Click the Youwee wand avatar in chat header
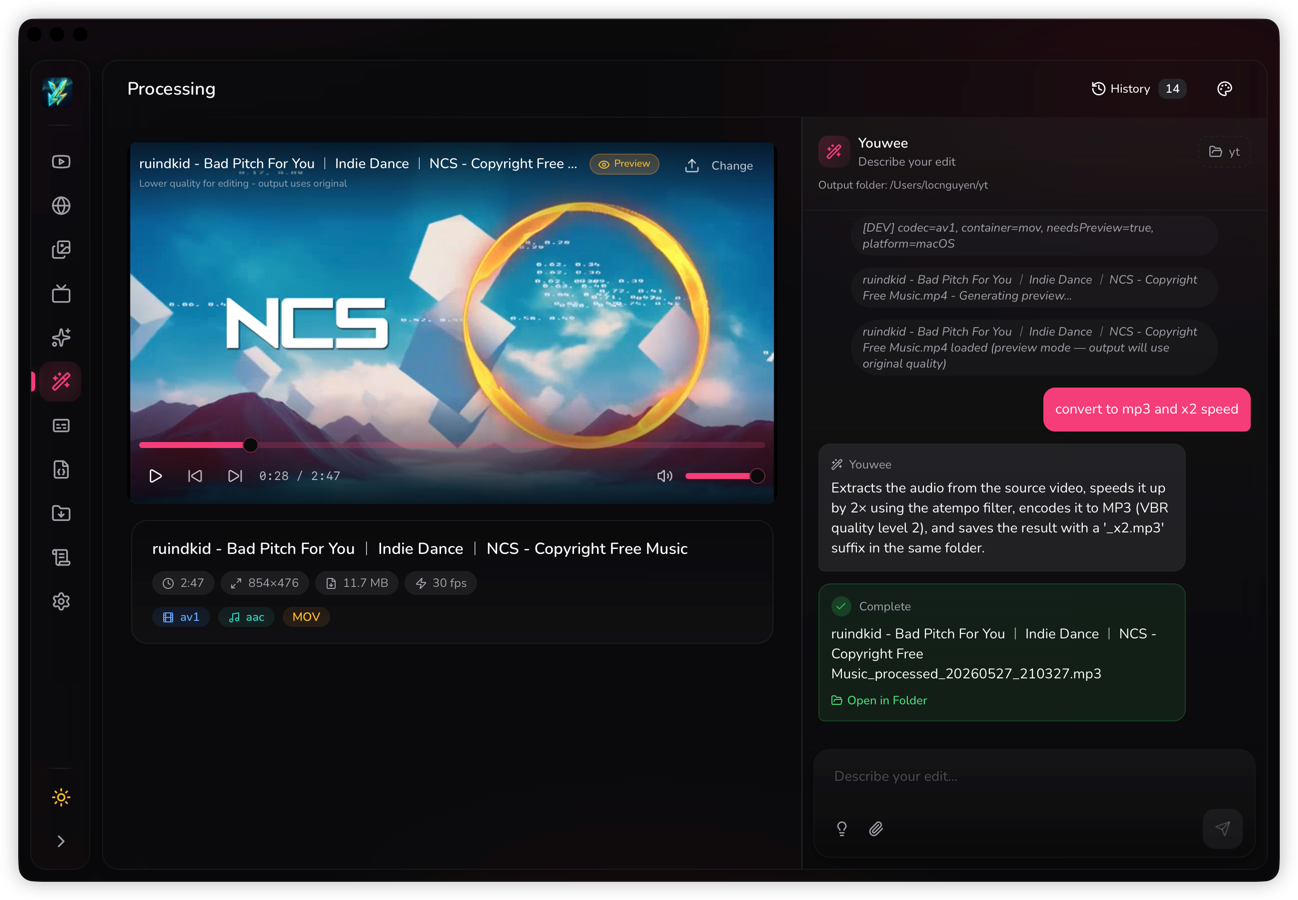The width and height of the screenshot is (1298, 900). coord(834,152)
